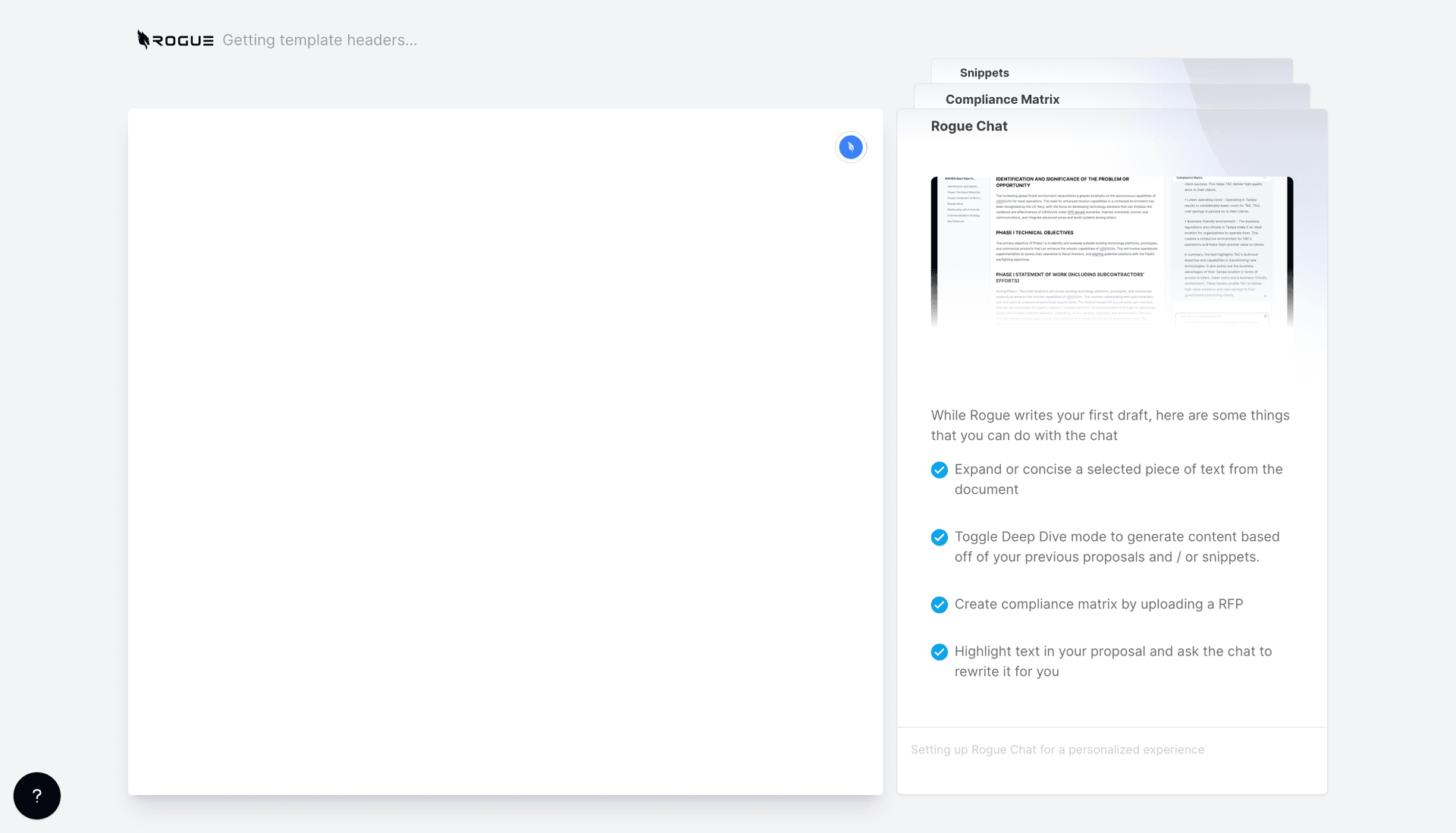Open the help question mark button
The image size is (1456, 833).
(x=37, y=796)
